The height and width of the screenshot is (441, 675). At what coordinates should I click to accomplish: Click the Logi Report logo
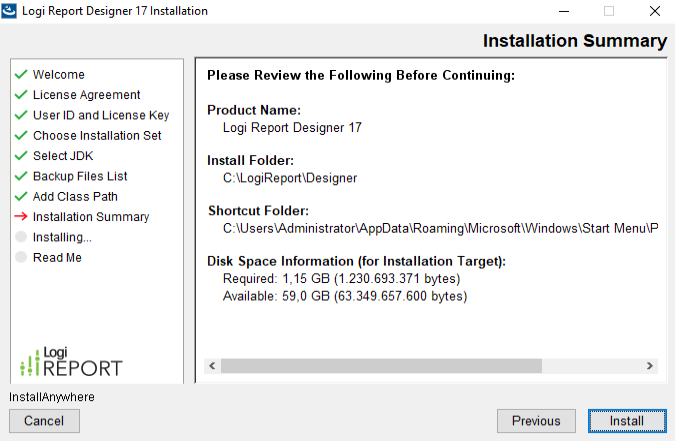pos(71,361)
